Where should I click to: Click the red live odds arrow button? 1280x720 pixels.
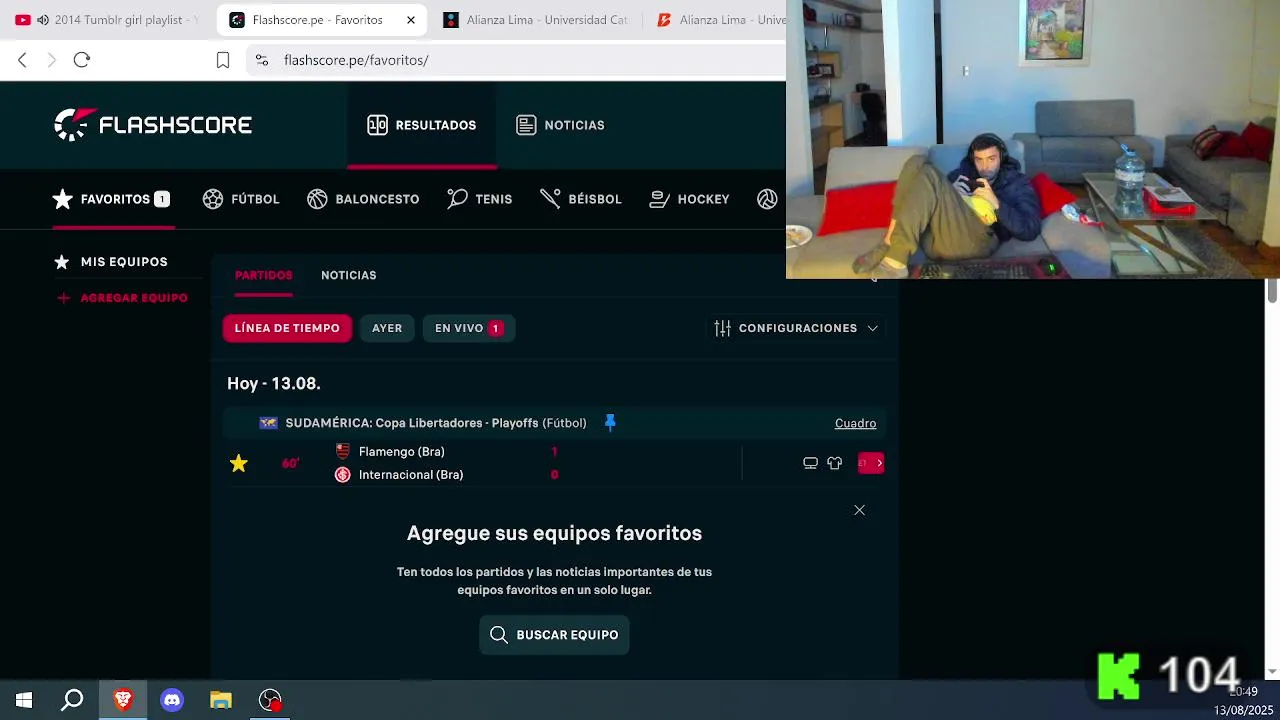[x=871, y=463]
